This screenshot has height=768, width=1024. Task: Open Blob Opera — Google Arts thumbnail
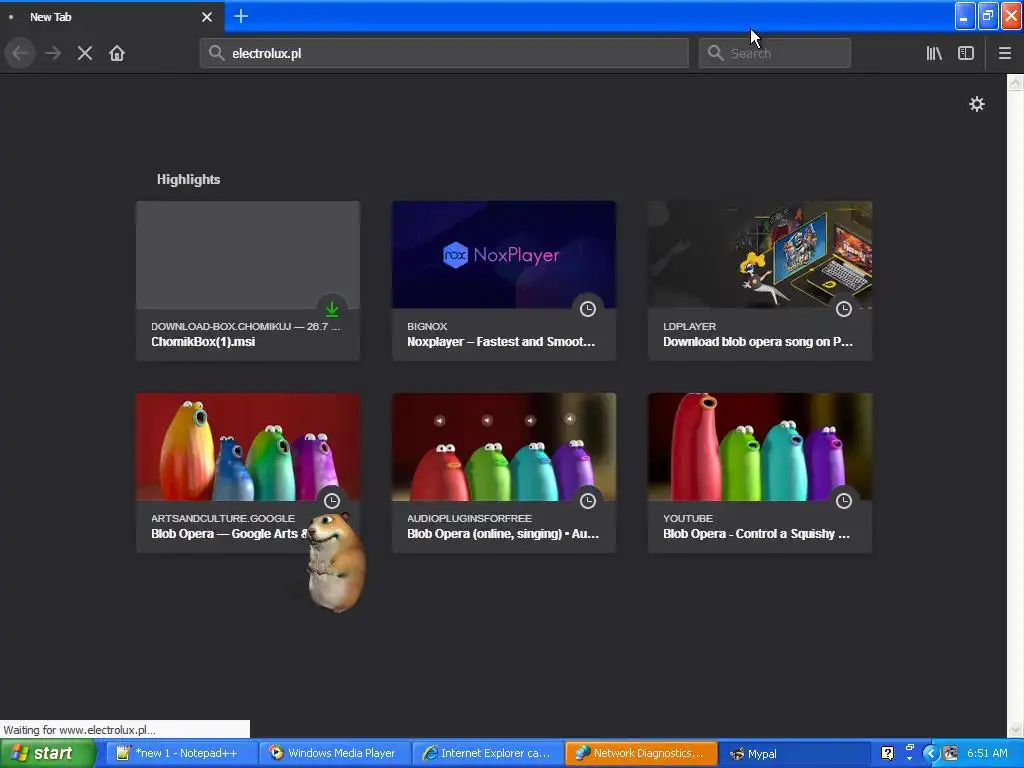(248, 447)
